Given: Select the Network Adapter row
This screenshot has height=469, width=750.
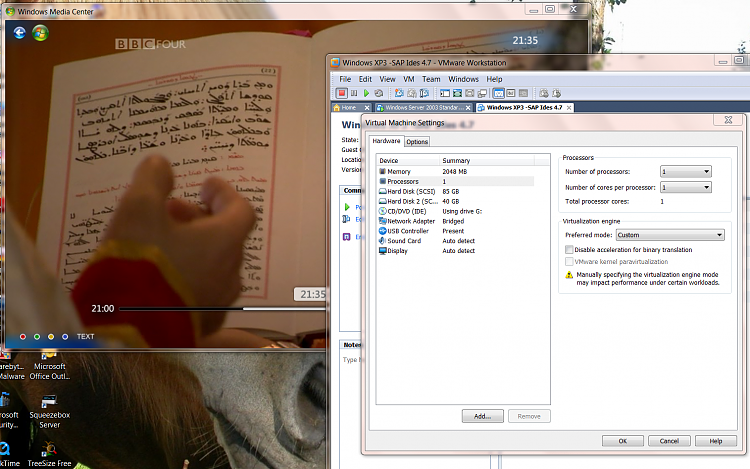Looking at the screenshot, I should [456, 221].
